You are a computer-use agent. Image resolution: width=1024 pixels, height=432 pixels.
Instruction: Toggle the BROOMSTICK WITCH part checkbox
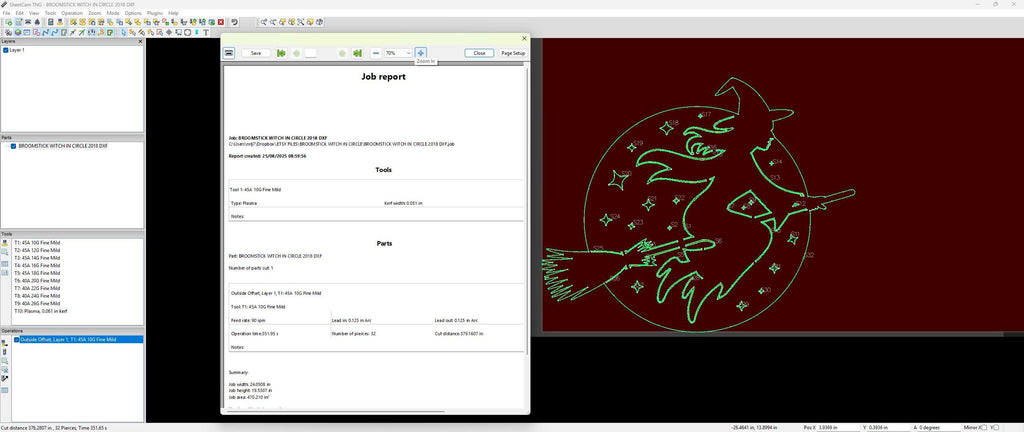click(x=13, y=146)
